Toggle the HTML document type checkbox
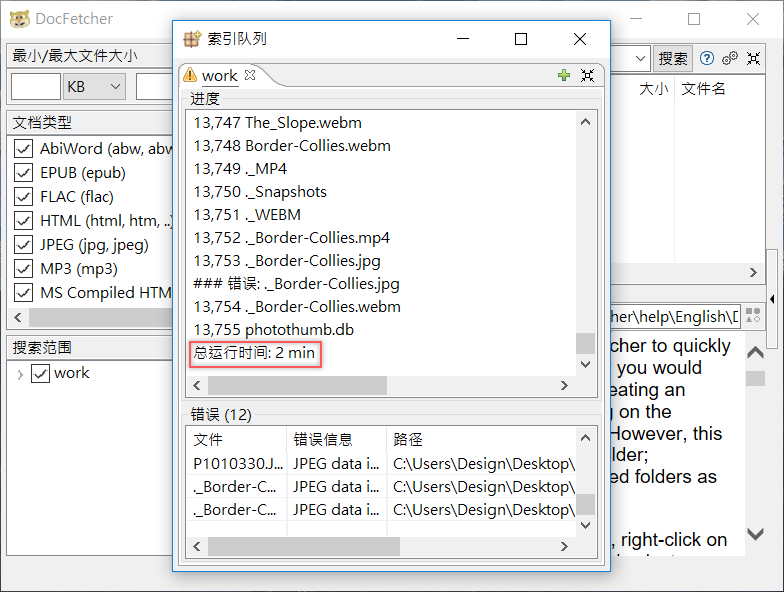The height and width of the screenshot is (592, 784). coord(24,220)
